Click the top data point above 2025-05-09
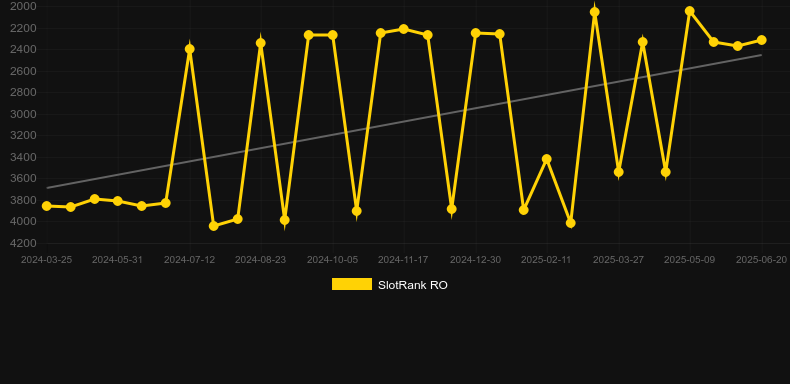790x384 pixels. (690, 11)
